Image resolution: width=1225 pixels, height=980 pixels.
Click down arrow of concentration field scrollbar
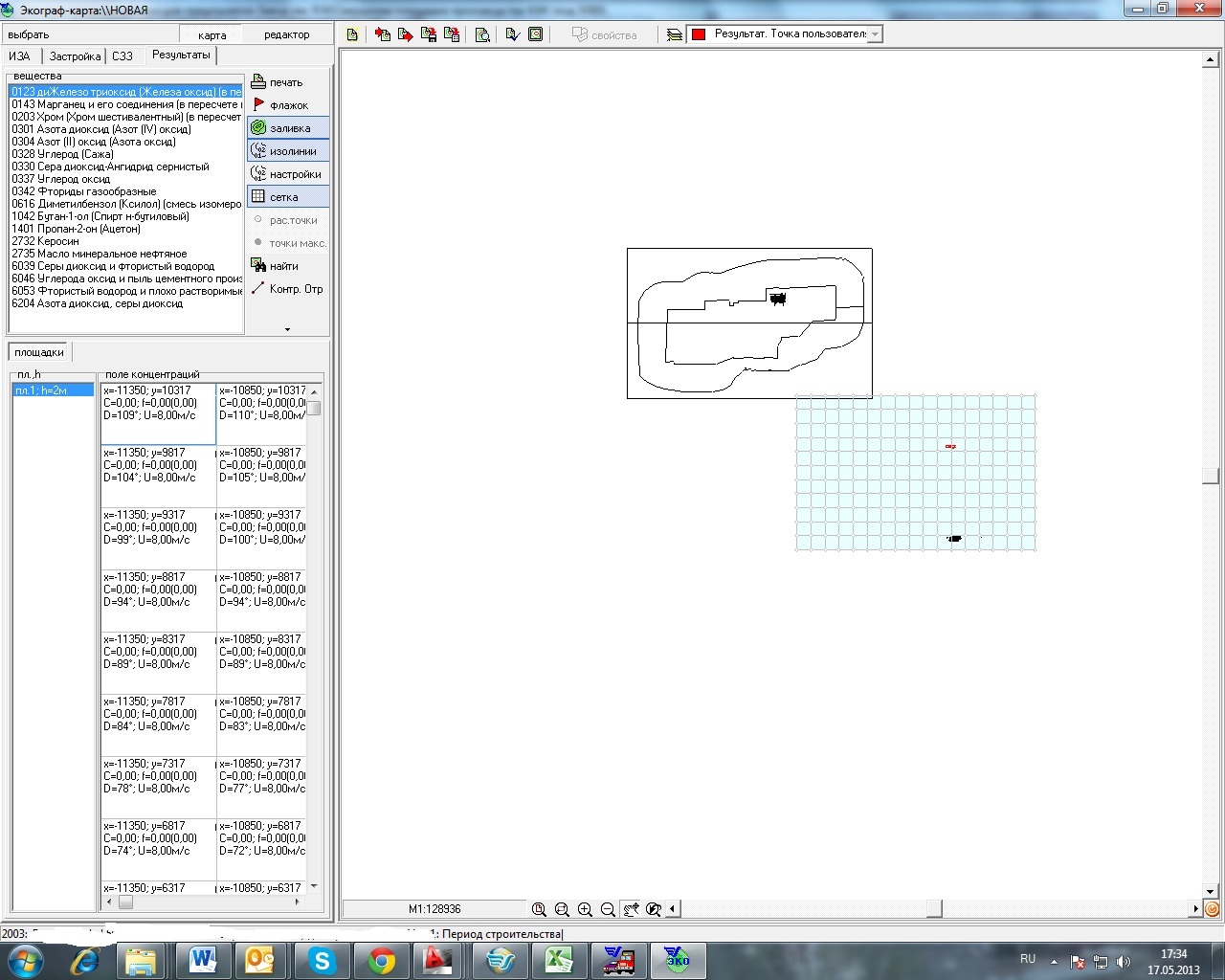pos(314,886)
